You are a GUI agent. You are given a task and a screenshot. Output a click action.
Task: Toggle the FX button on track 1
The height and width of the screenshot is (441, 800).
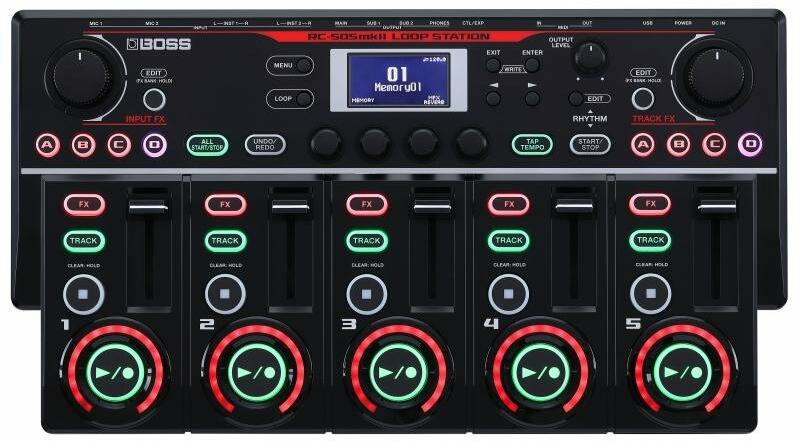tap(83, 204)
